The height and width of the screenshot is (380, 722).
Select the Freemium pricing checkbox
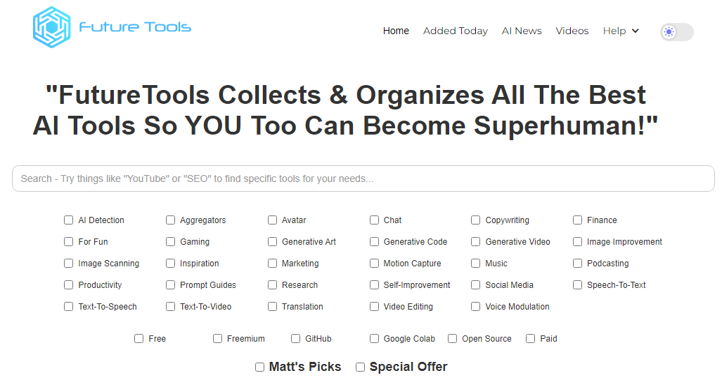[x=217, y=339]
